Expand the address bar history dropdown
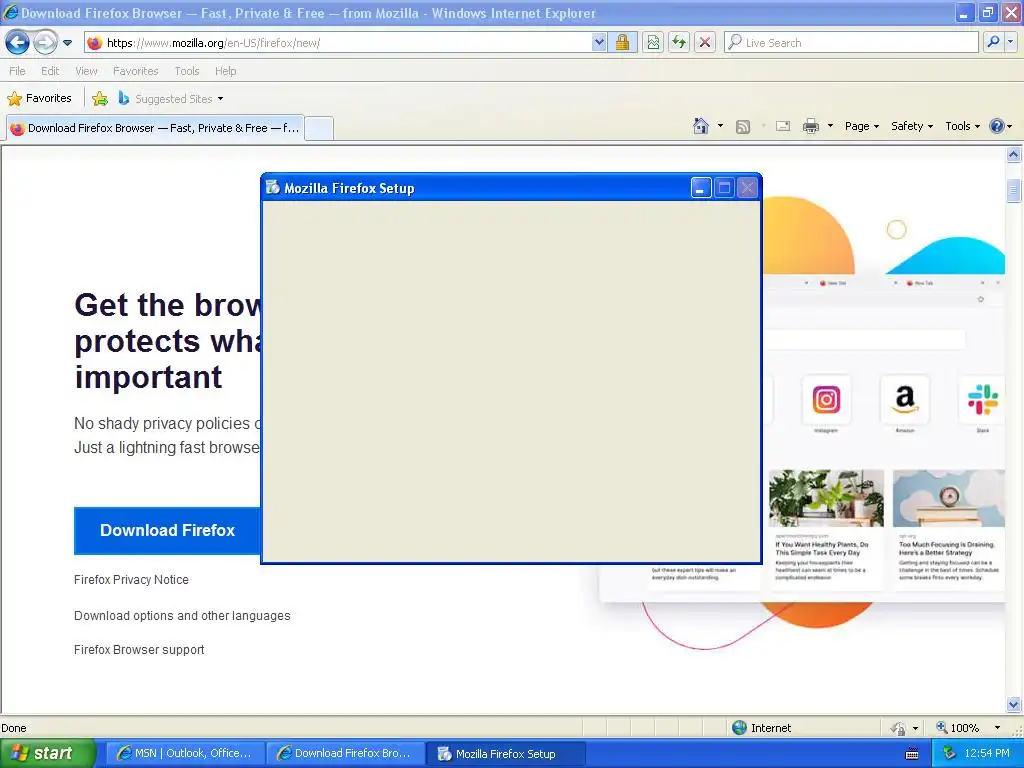Screen dimensions: 1024x768 (599, 43)
